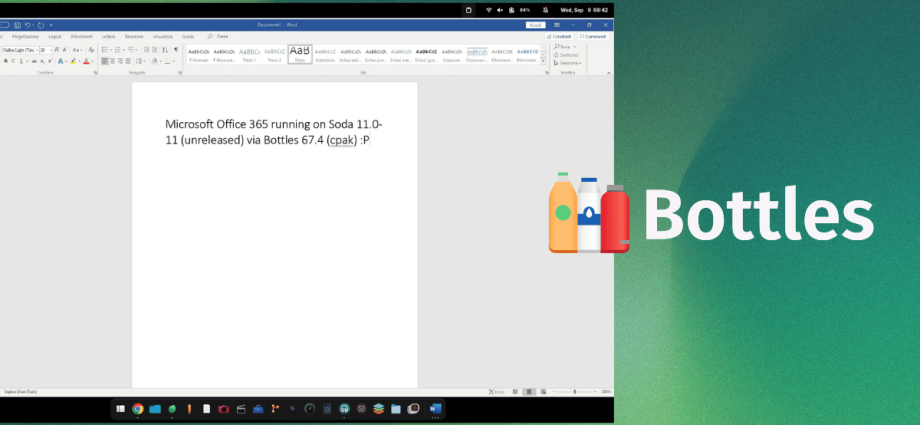Open the Layout ribbon tab
The height and width of the screenshot is (425, 920).
55,36
